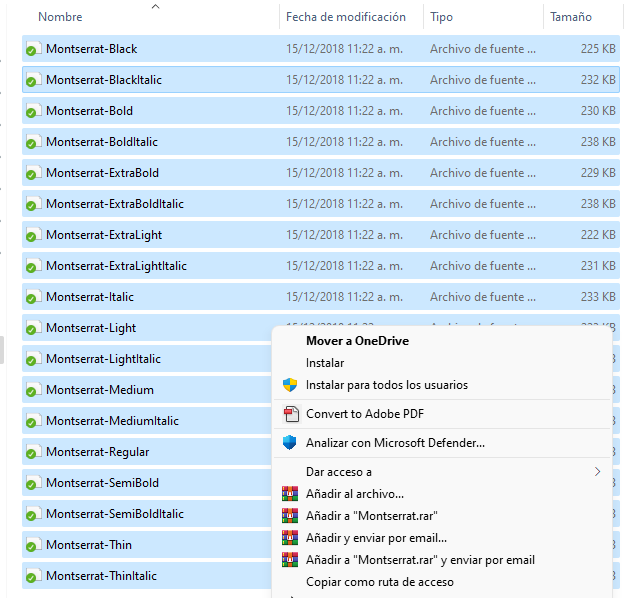Image resolution: width=631 pixels, height=598 pixels.
Task: Click the Montserrat-Italic file icon
Action: pyautogui.click(x=33, y=297)
